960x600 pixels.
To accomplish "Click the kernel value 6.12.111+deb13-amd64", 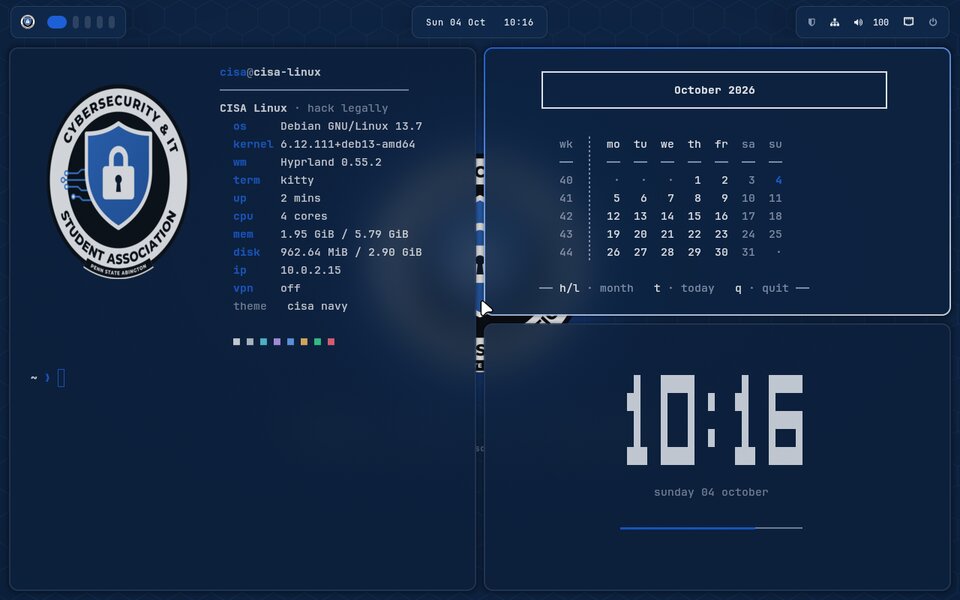I will [x=348, y=144].
